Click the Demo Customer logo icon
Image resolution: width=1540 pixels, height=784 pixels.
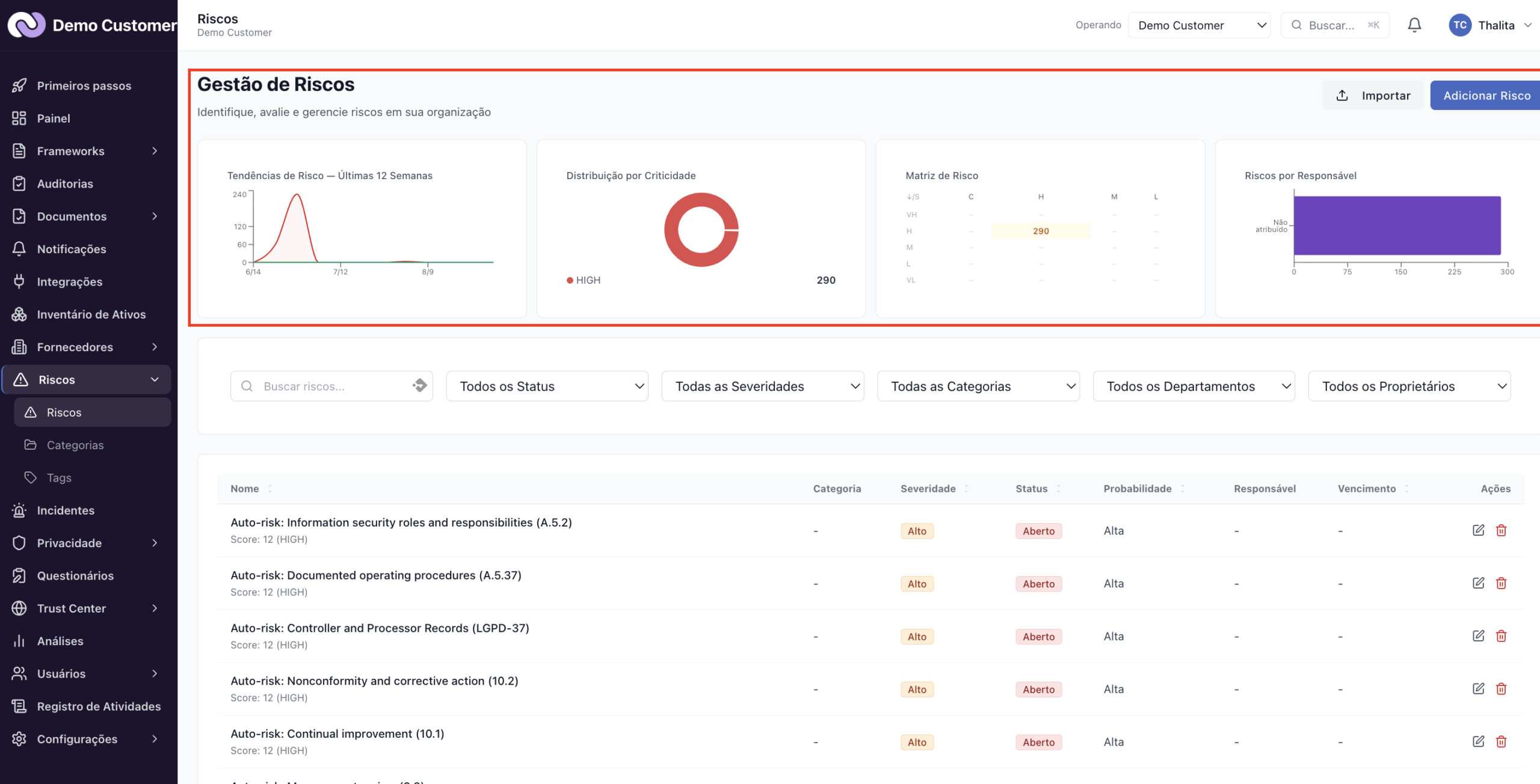(x=26, y=25)
